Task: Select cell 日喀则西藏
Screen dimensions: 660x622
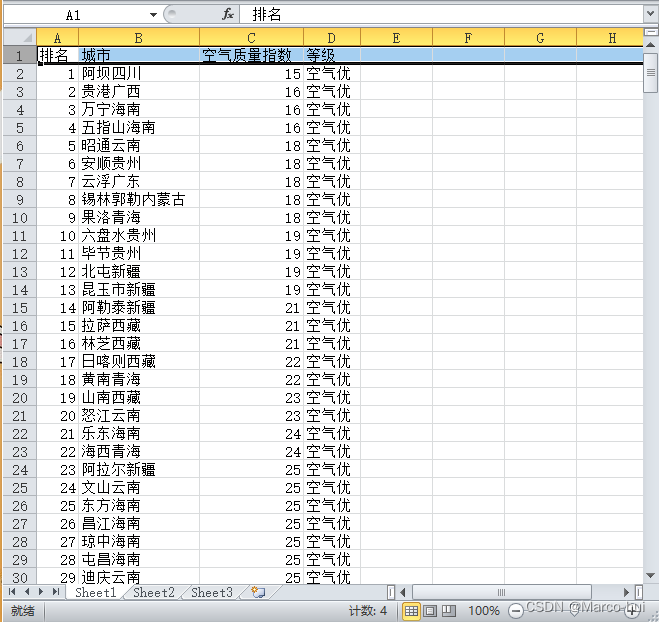Action: [139, 362]
